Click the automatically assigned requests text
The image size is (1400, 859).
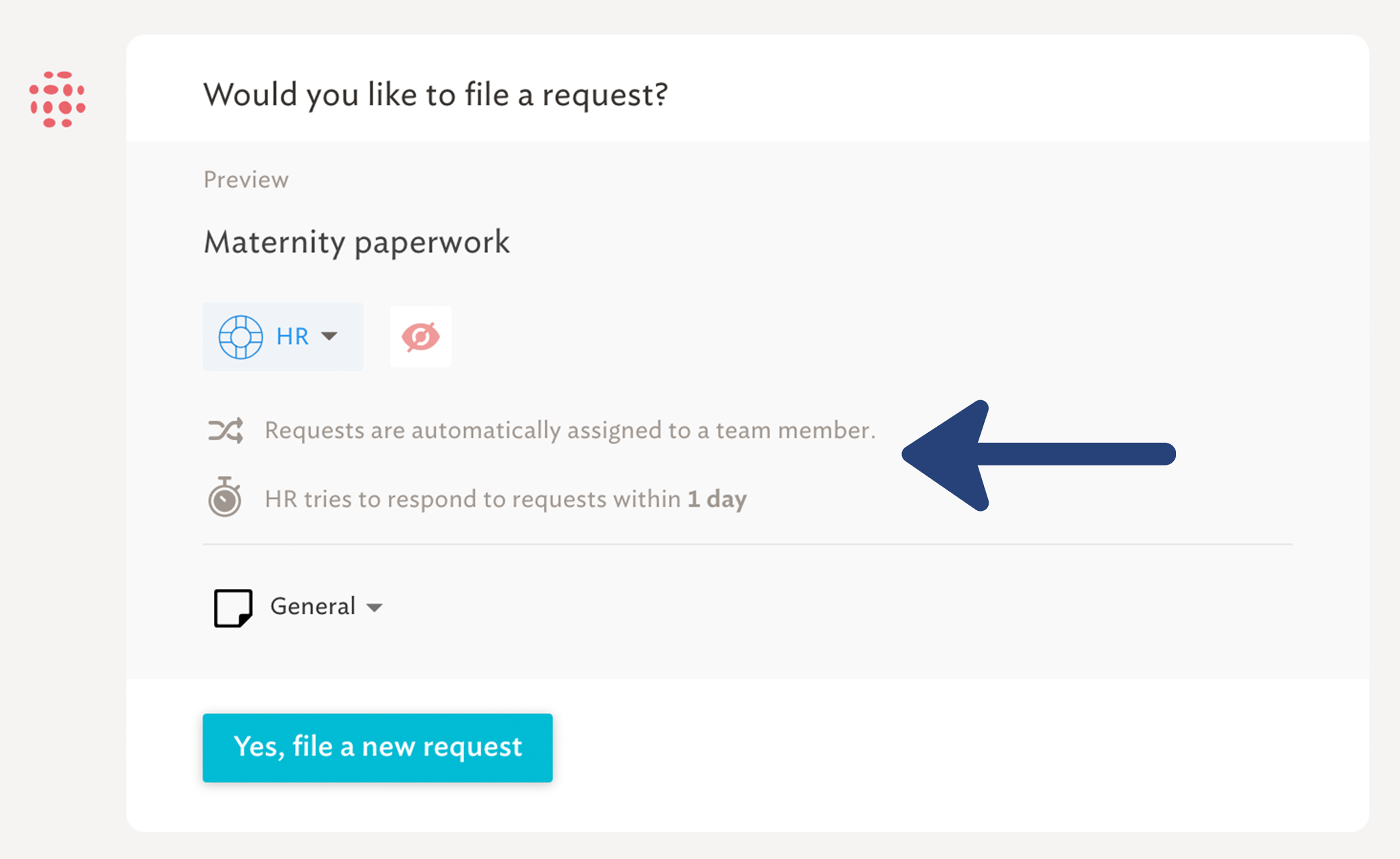[570, 431]
